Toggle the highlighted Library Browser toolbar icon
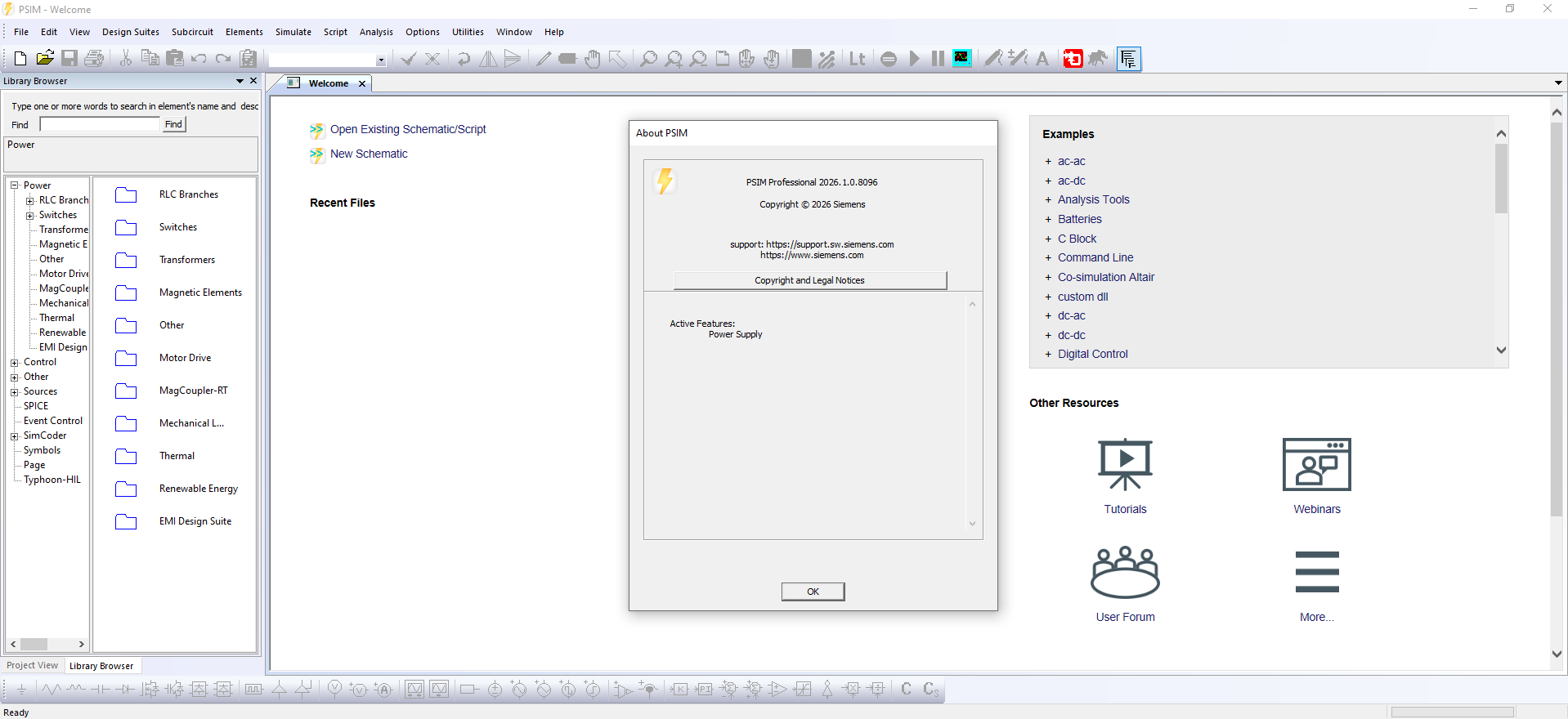 pyautogui.click(x=1129, y=59)
